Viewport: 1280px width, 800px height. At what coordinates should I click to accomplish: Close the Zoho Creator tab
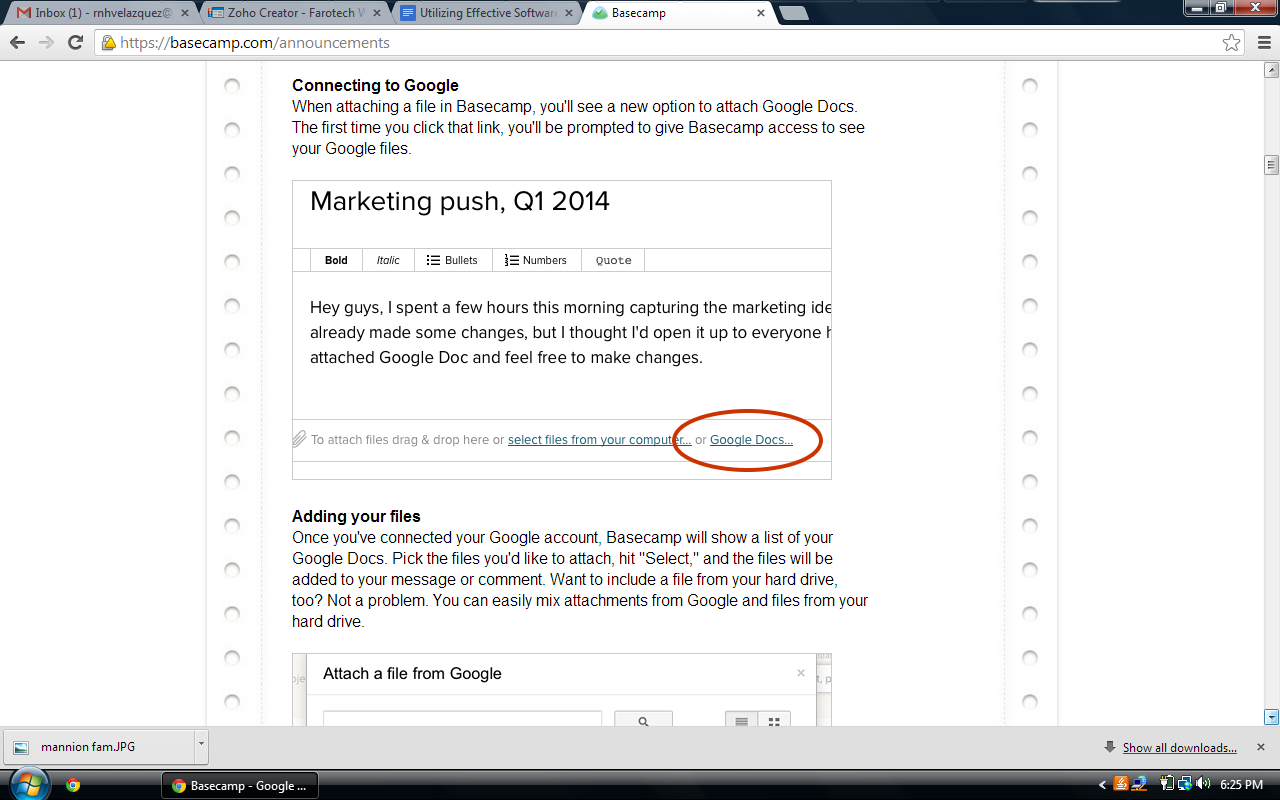377,14
